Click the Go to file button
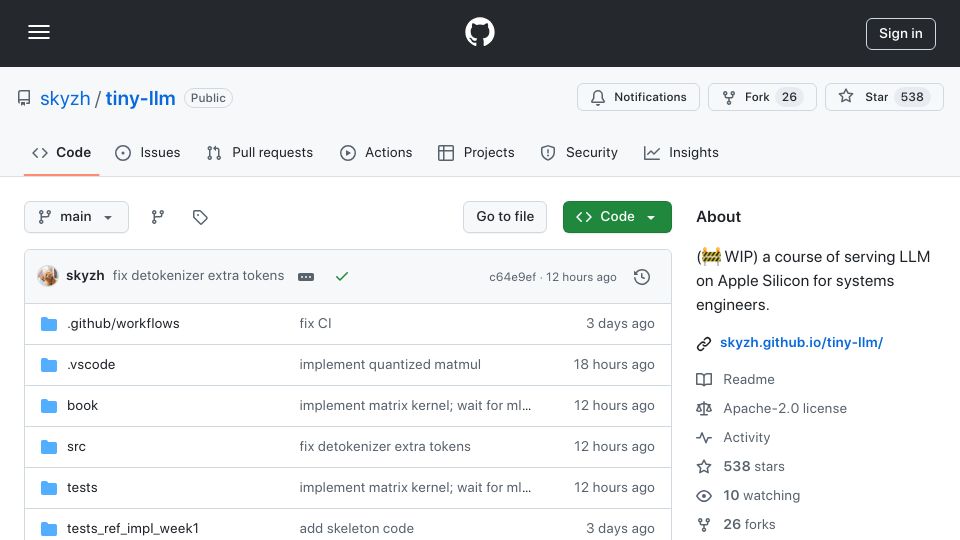Viewport: 960px width, 540px height. click(x=505, y=217)
